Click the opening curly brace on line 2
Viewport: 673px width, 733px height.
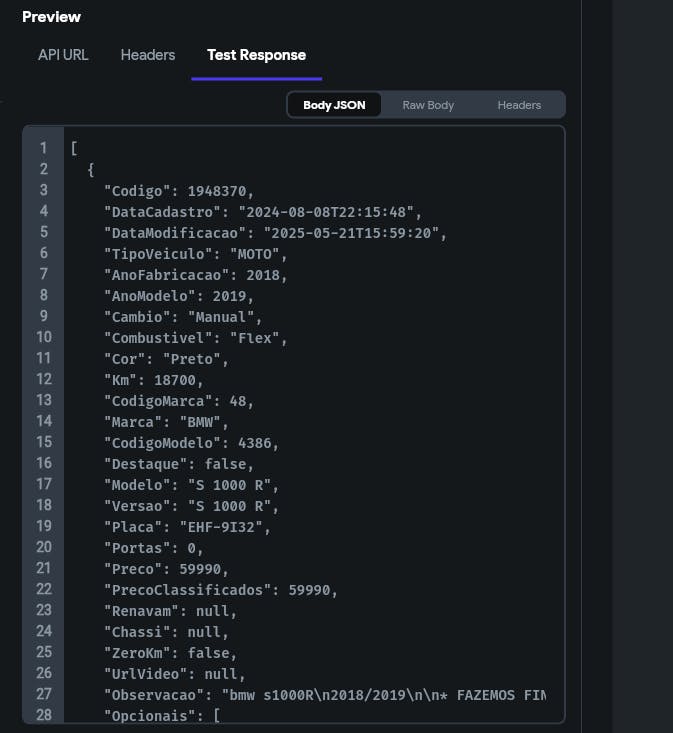[x=91, y=169]
